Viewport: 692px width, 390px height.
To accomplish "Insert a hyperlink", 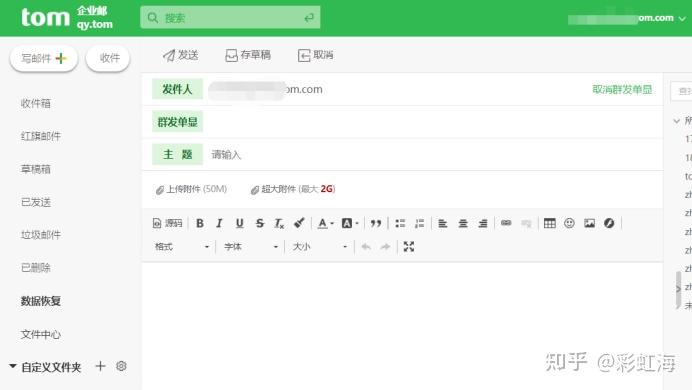I will pos(506,223).
